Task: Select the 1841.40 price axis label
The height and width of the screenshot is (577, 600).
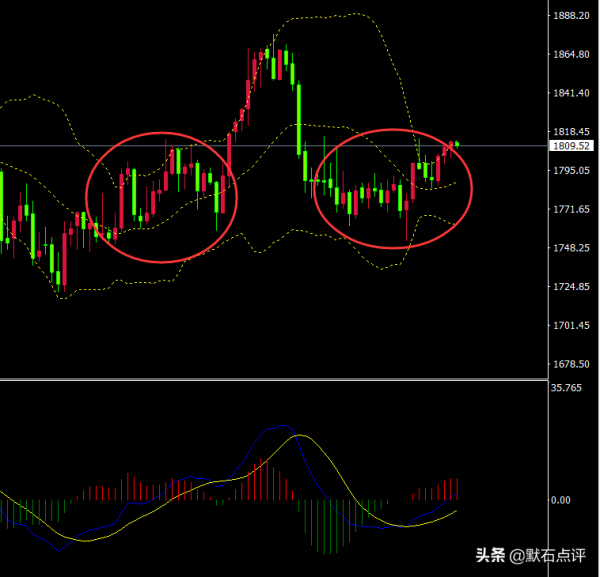Action: (x=570, y=94)
